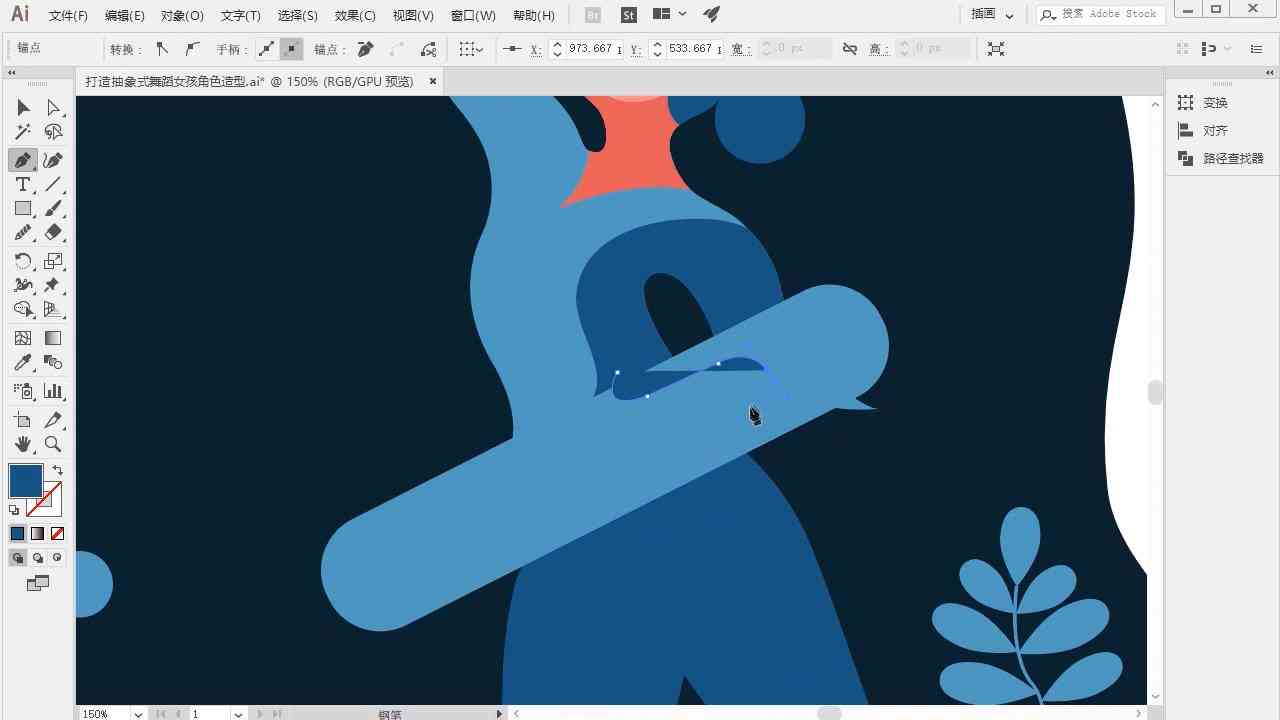The image size is (1280, 720).
Task: Open the 编辑(E) menu
Action: pos(124,15)
